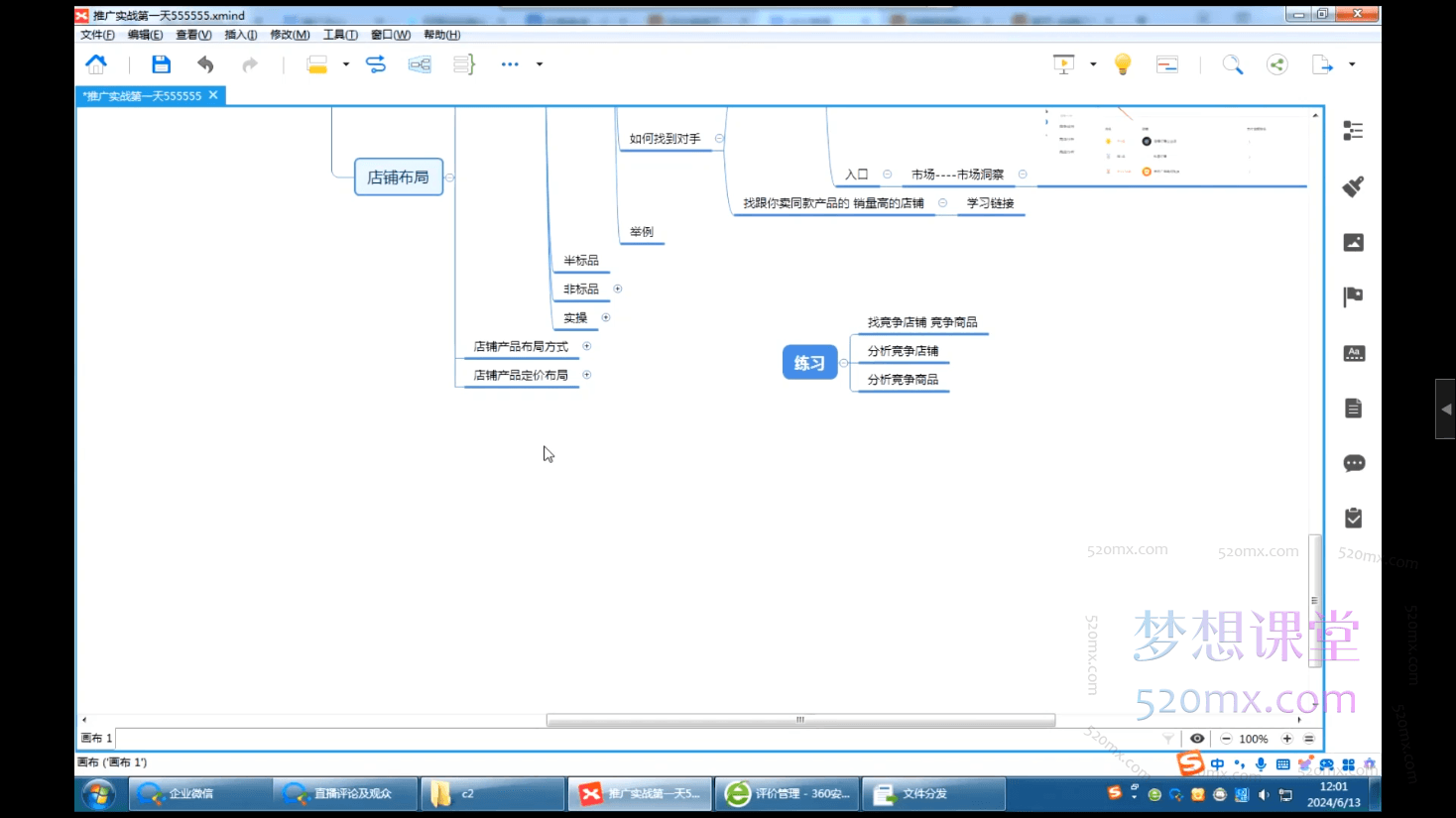This screenshot has width=1456, height=818.
Task: Click the Home icon in toolbar
Action: coord(96,64)
